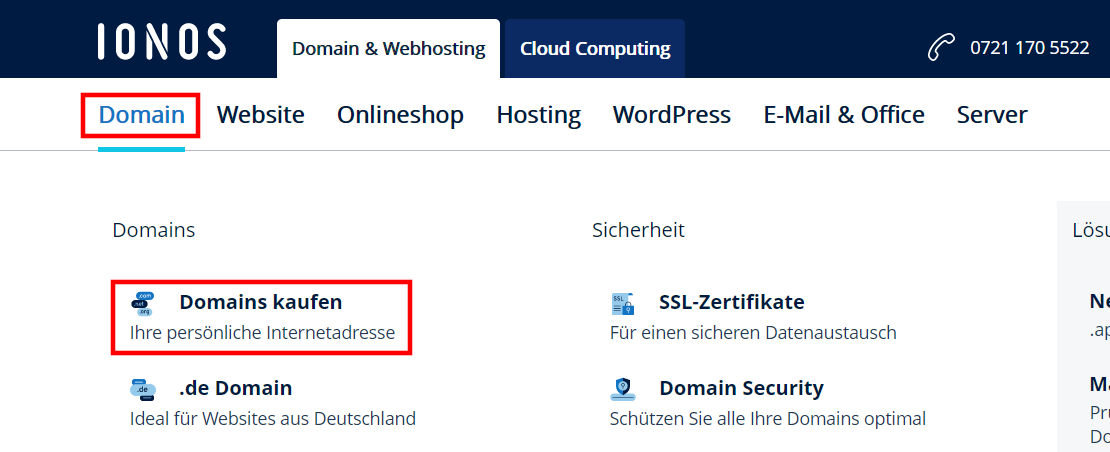Open the E-Mail & Office menu
This screenshot has height=452, width=1110.
[843, 115]
